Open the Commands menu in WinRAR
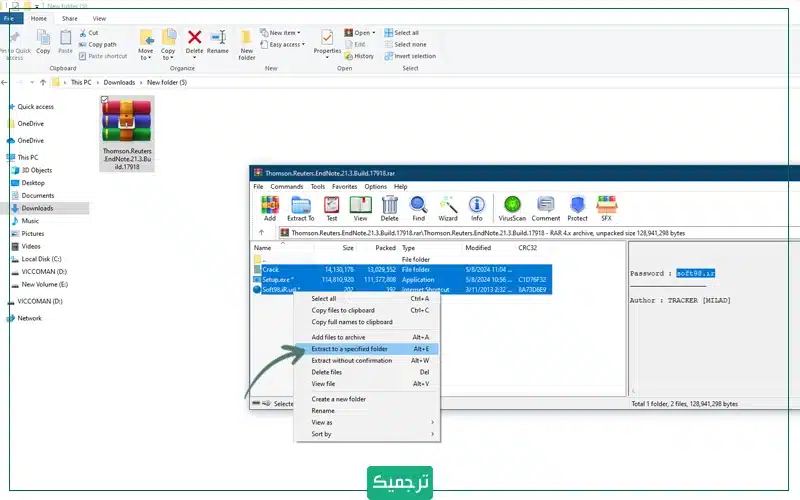This screenshot has width=800, height=500. (287, 187)
